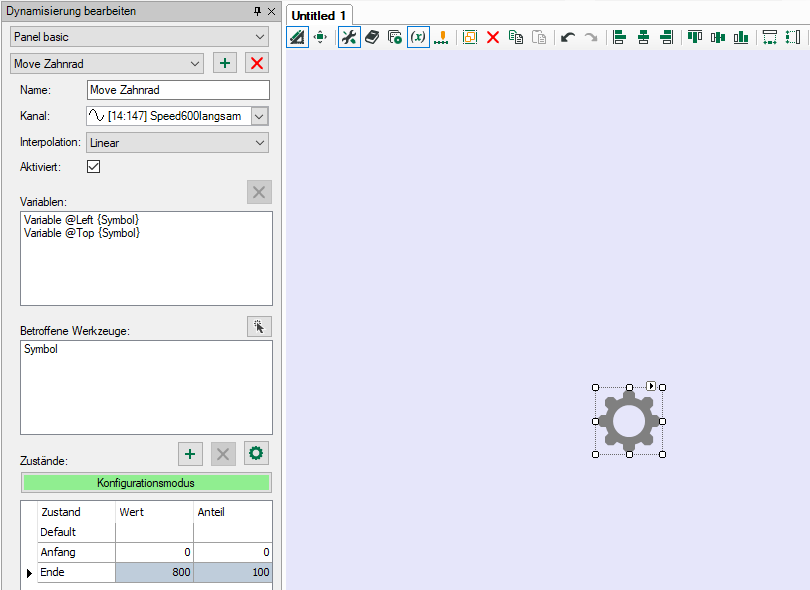Click the remove variable X button
Image resolution: width=810 pixels, height=590 pixels.
coord(259,193)
